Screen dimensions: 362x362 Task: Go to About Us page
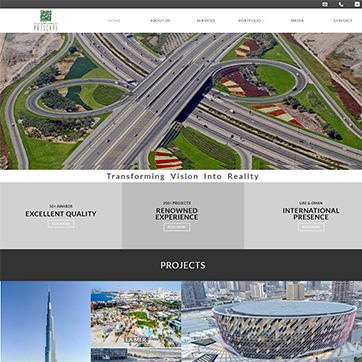tap(160, 21)
